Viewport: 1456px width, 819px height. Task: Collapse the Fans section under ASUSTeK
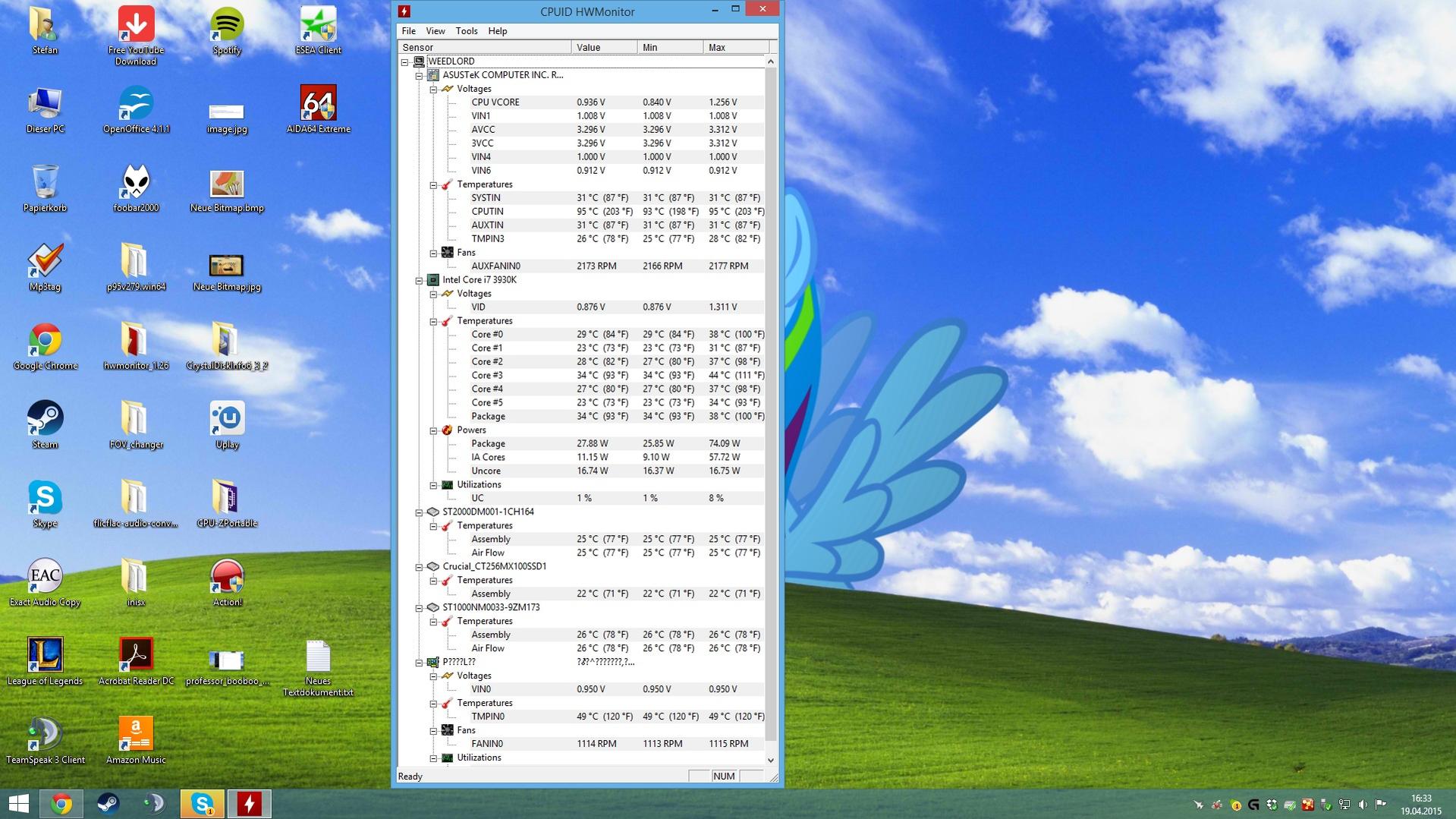tap(433, 253)
